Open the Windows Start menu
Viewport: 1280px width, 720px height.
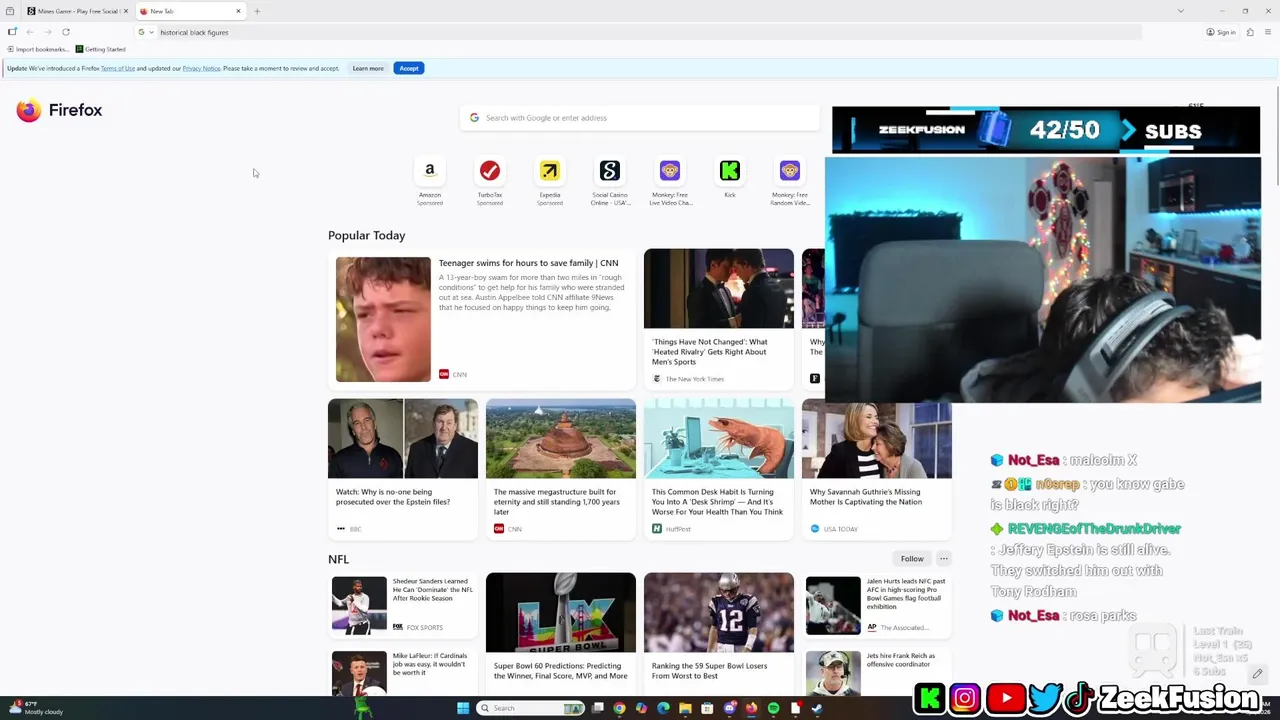[x=463, y=708]
